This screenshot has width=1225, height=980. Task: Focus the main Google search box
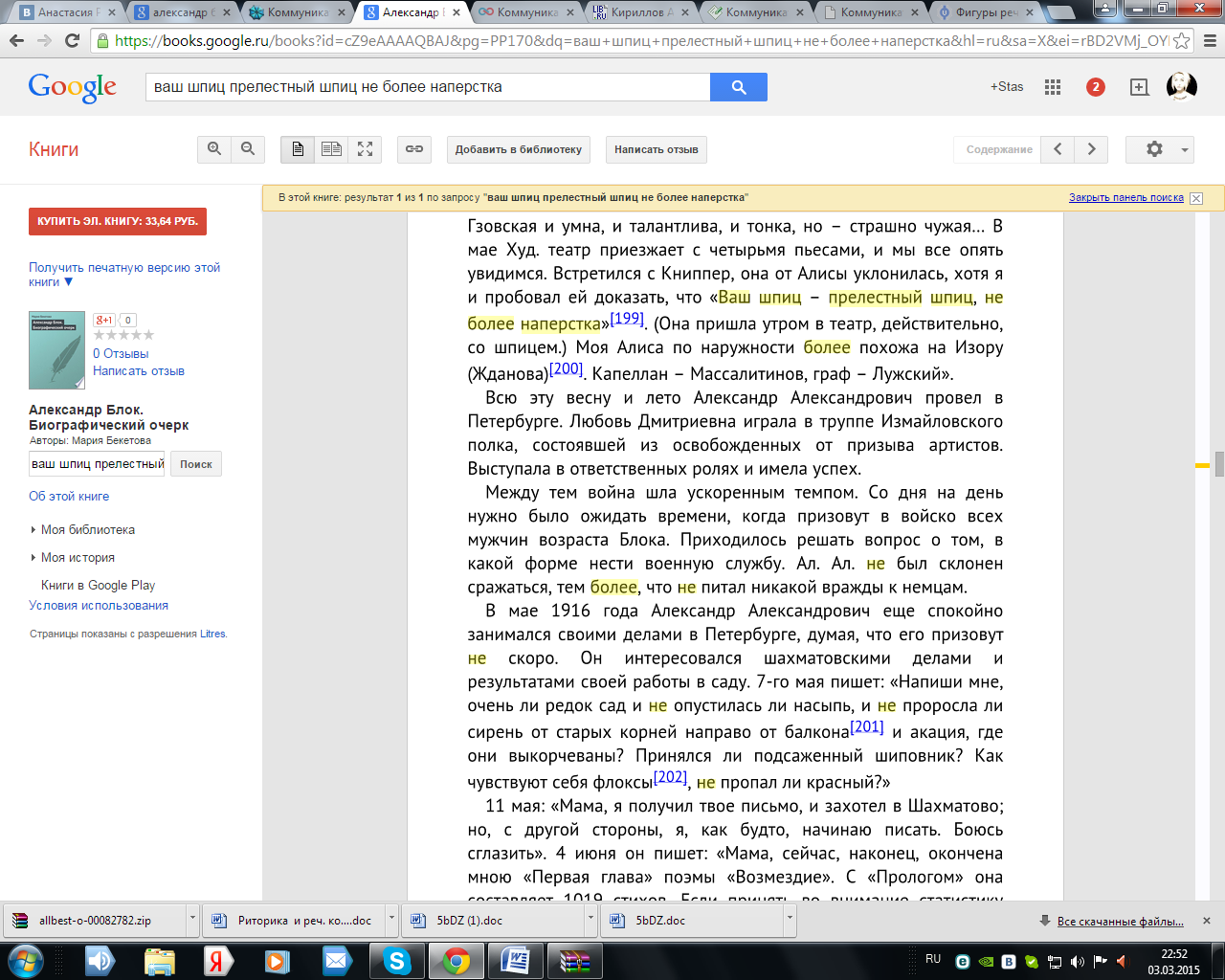click(428, 87)
